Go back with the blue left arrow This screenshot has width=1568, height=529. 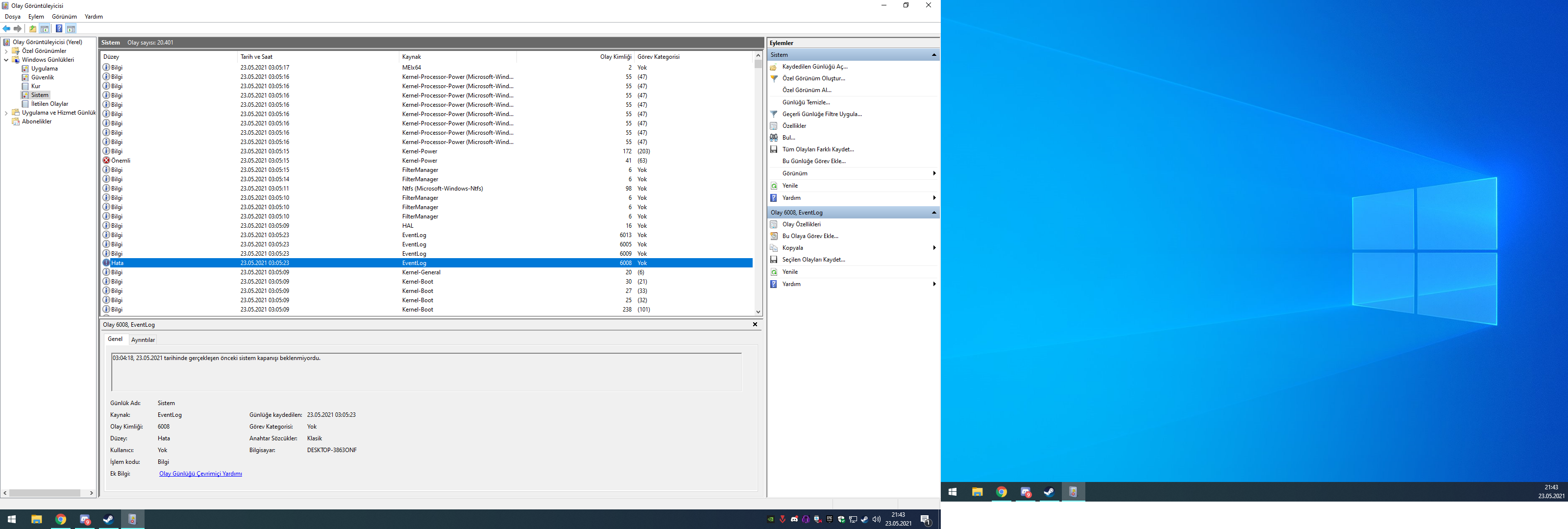click(7, 28)
